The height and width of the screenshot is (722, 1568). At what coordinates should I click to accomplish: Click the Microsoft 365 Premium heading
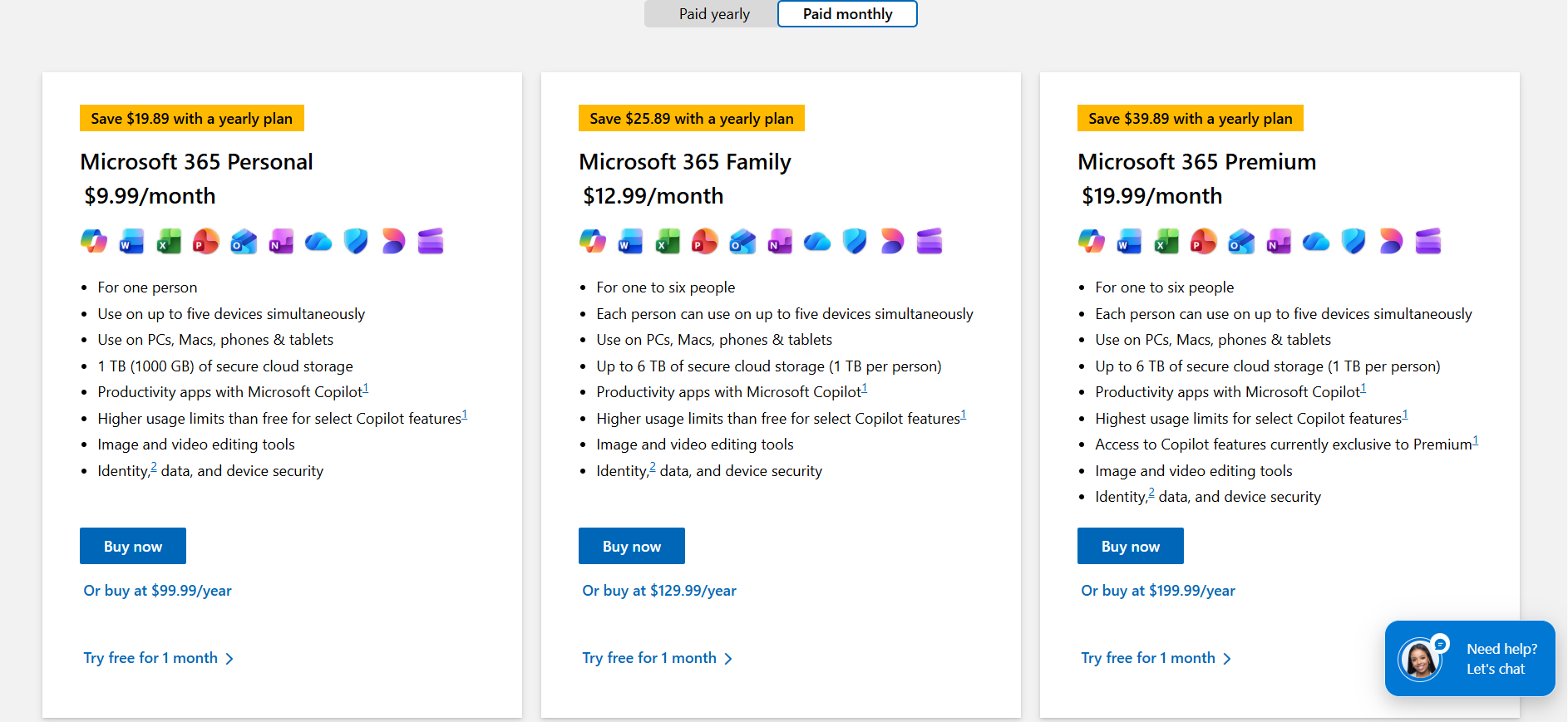point(1197,161)
